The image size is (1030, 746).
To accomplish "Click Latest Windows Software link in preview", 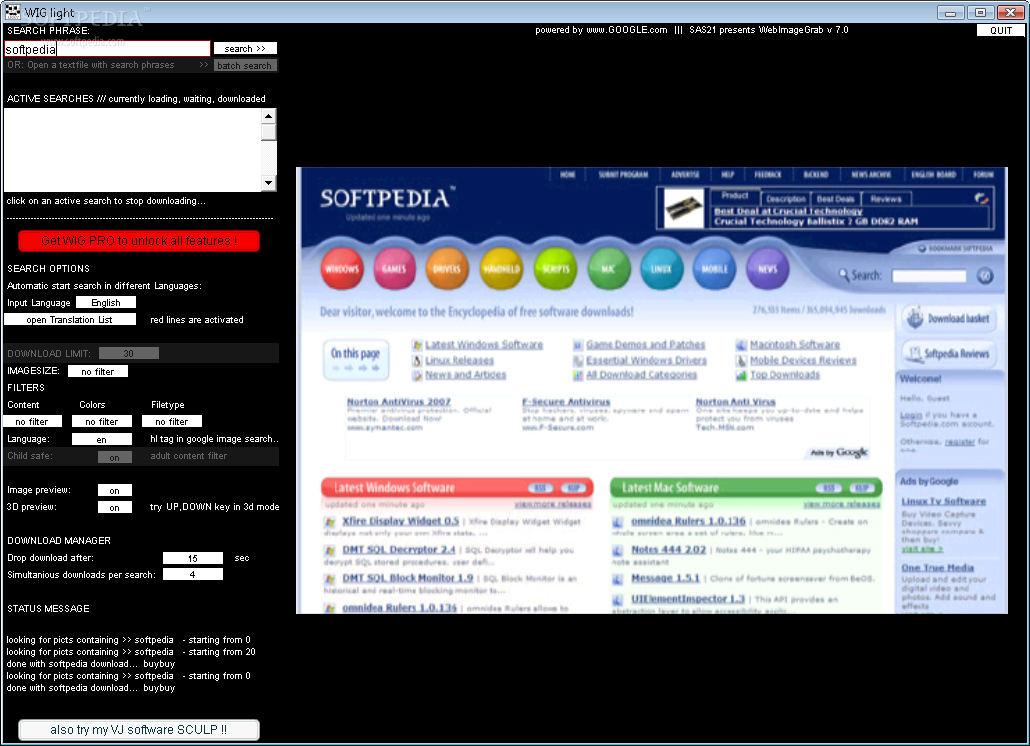I will pyautogui.click(x=483, y=345).
